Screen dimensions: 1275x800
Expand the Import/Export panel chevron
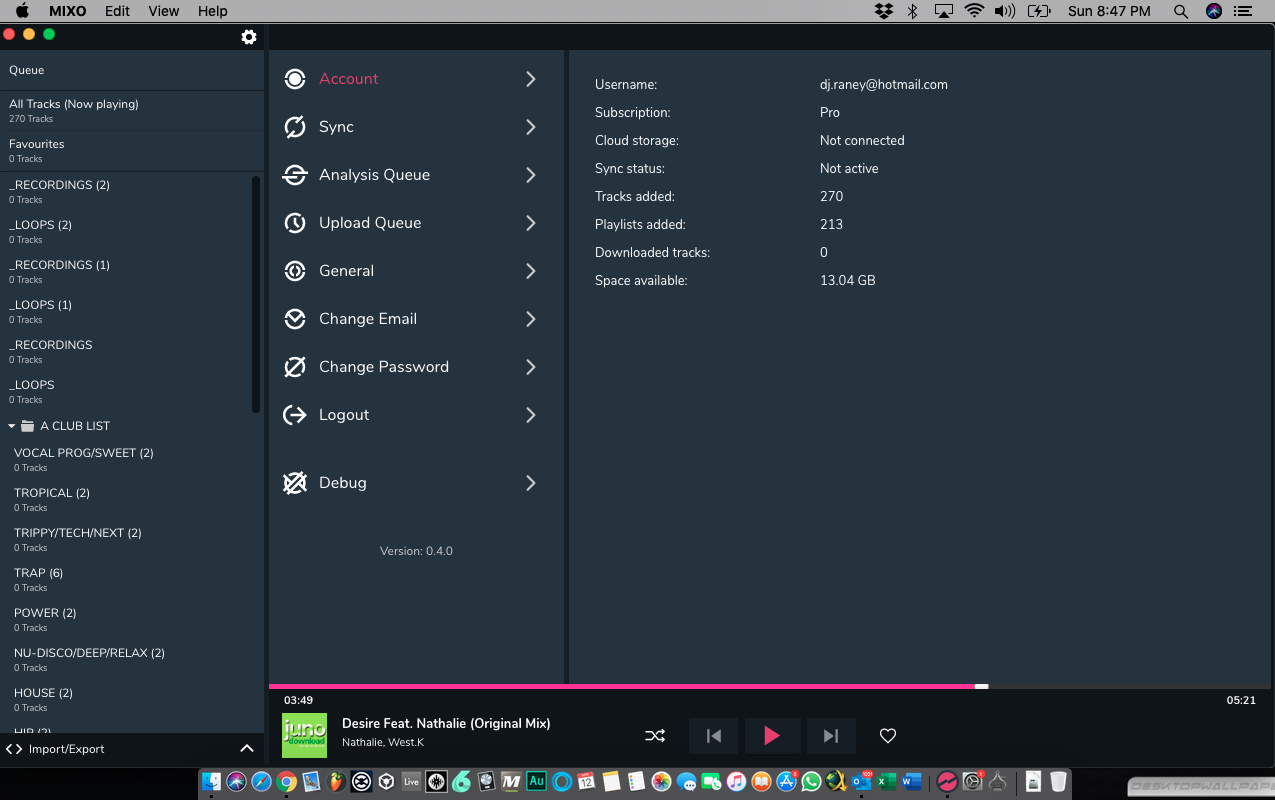click(247, 749)
